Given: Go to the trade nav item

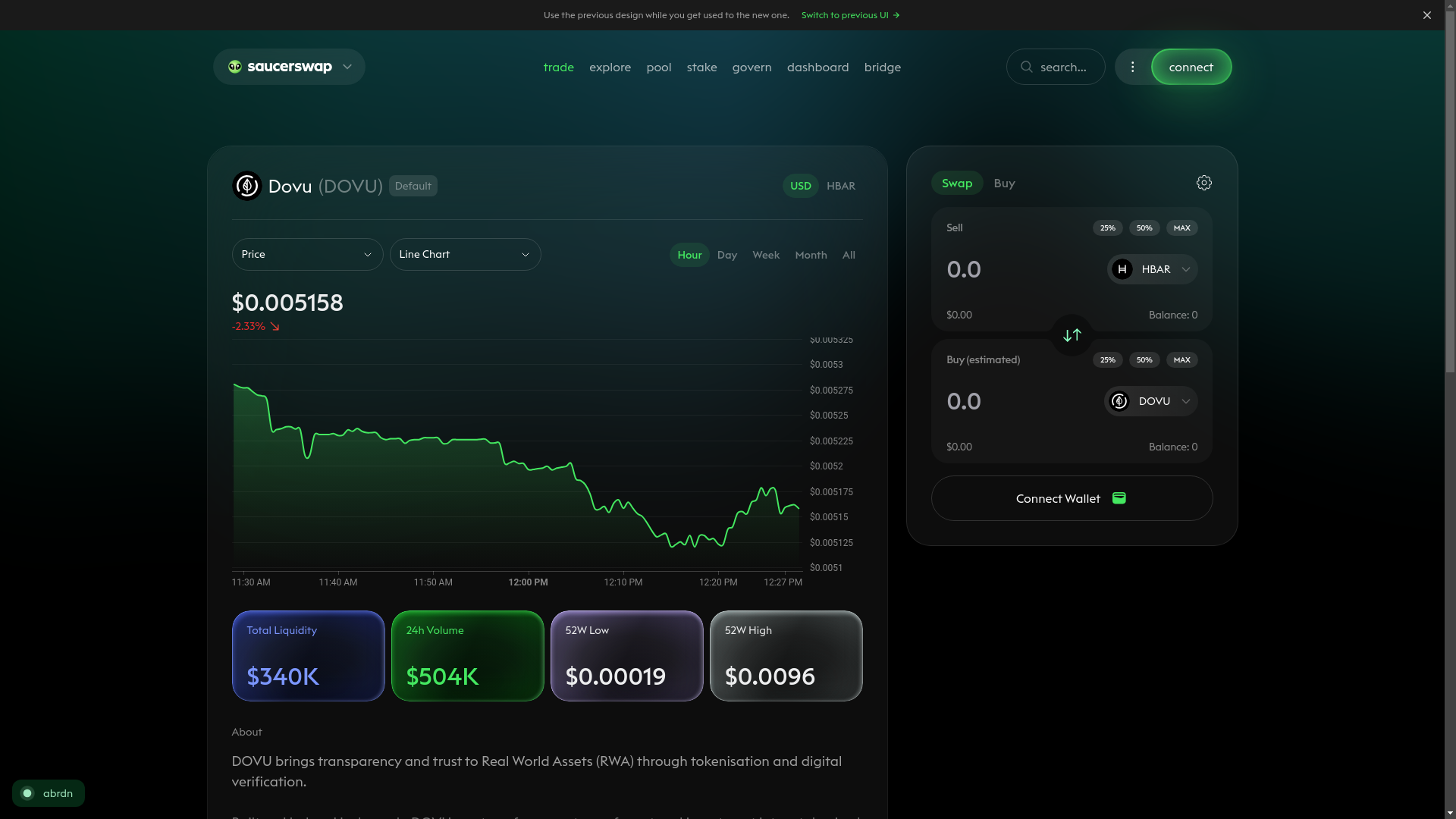Looking at the screenshot, I should pyautogui.click(x=559, y=67).
